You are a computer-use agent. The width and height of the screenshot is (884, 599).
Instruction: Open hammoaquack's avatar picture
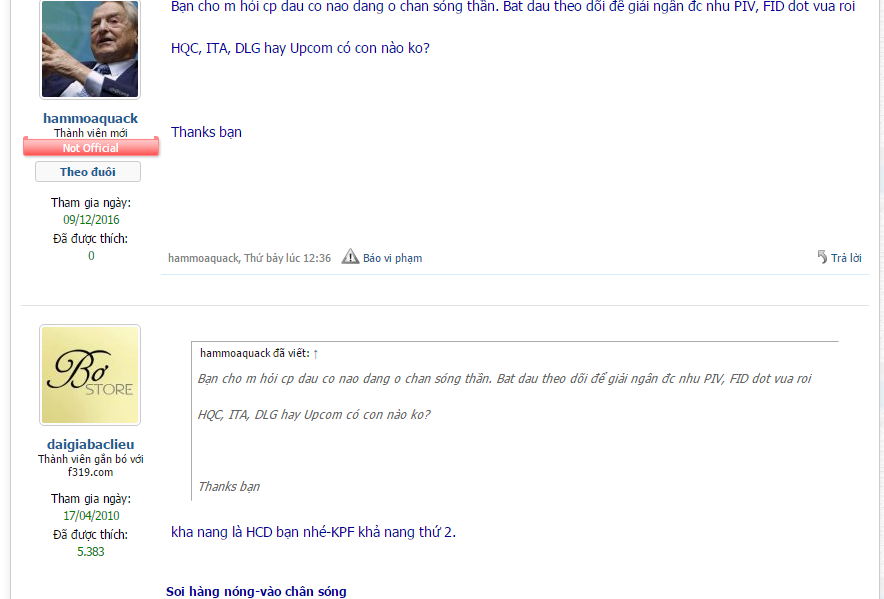coord(90,49)
